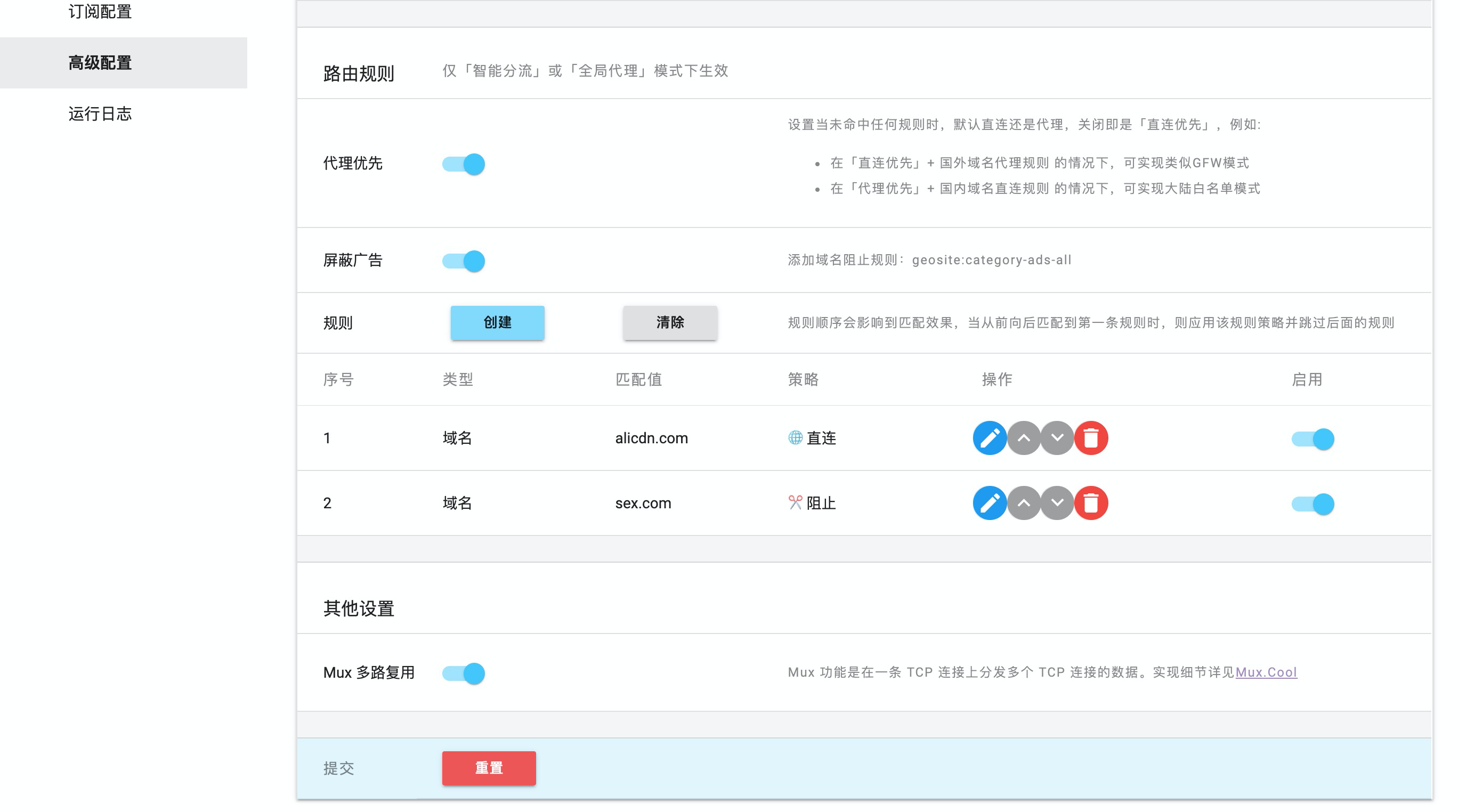The image size is (1458, 812).
Task: Disable the 屏蔽广告 switch
Action: [x=464, y=261]
